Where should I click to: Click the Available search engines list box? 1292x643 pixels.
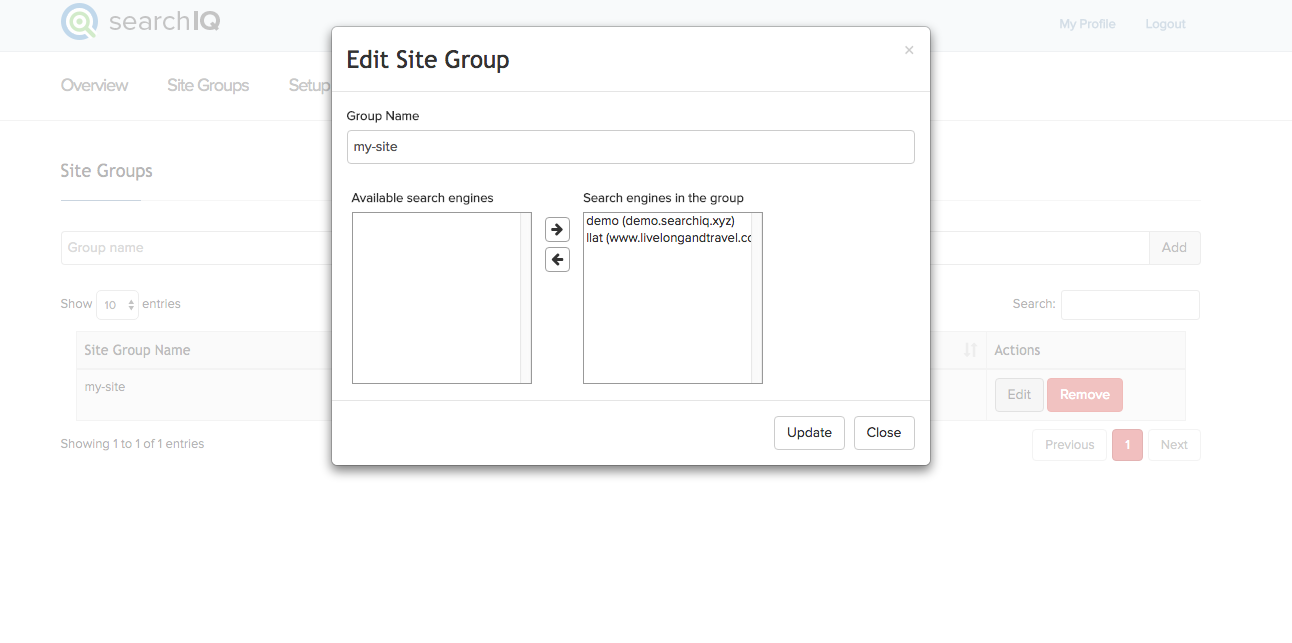tap(437, 298)
